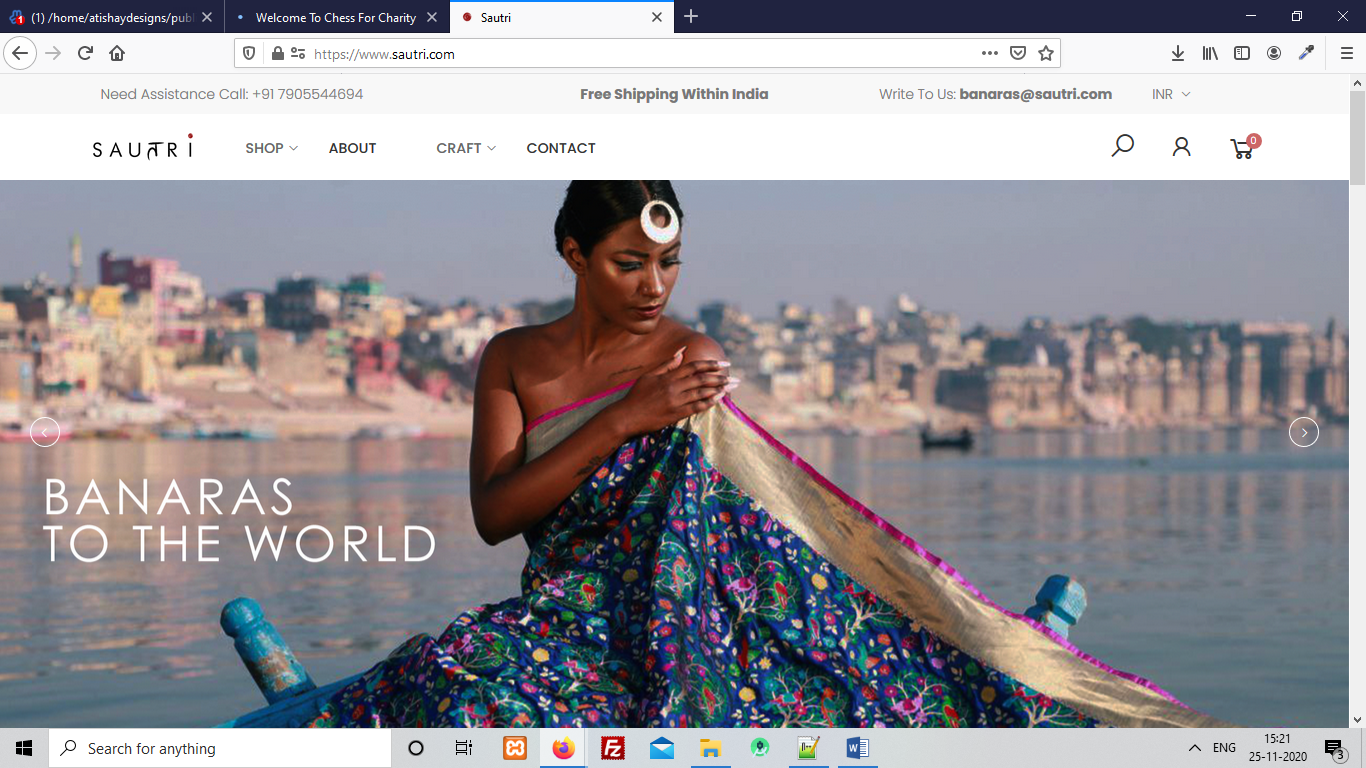Click the eyedropper toolbar icon
Viewport: 1366px width, 768px height.
(1306, 53)
